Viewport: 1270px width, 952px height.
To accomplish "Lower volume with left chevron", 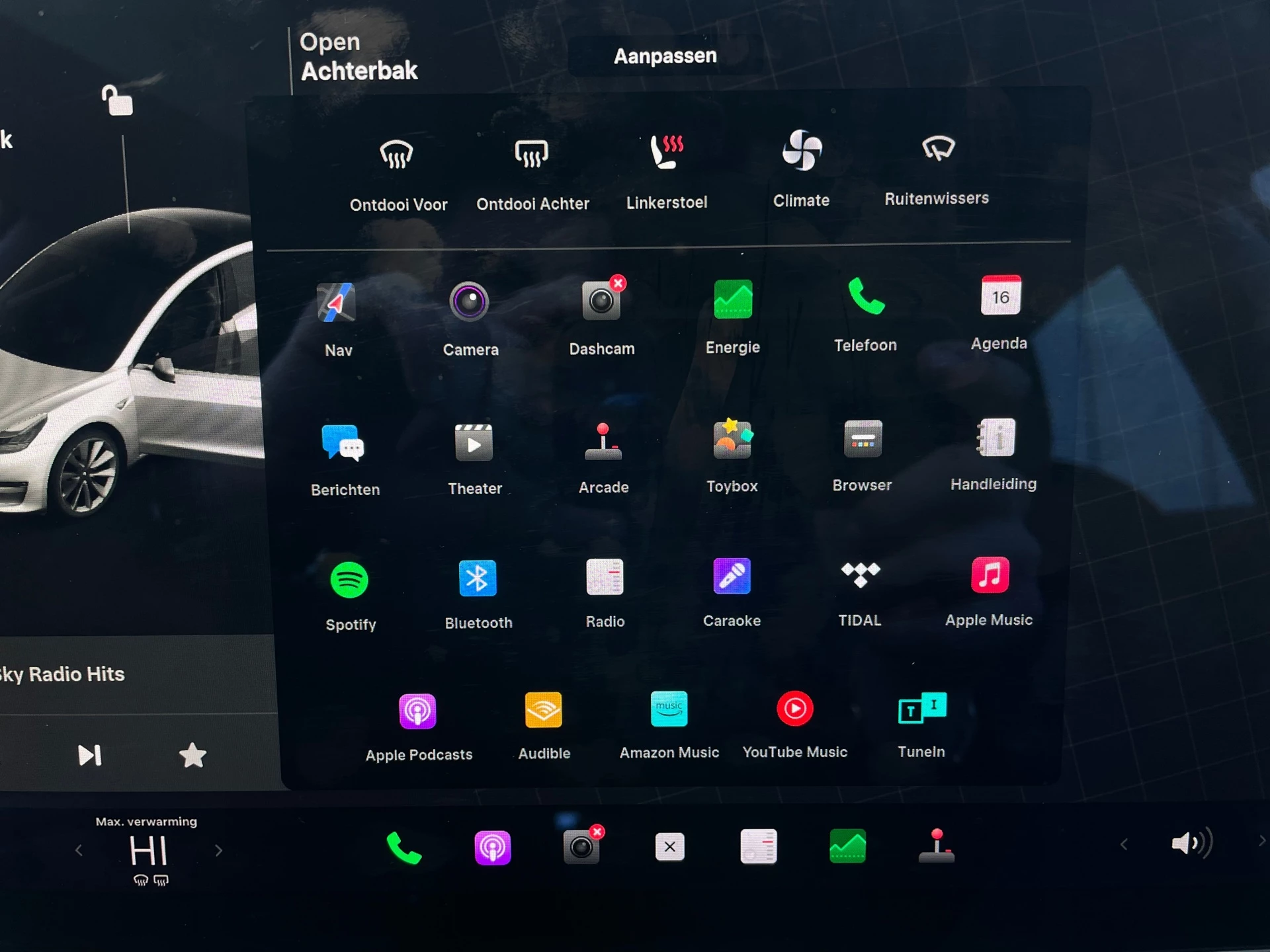I will point(1124,844).
